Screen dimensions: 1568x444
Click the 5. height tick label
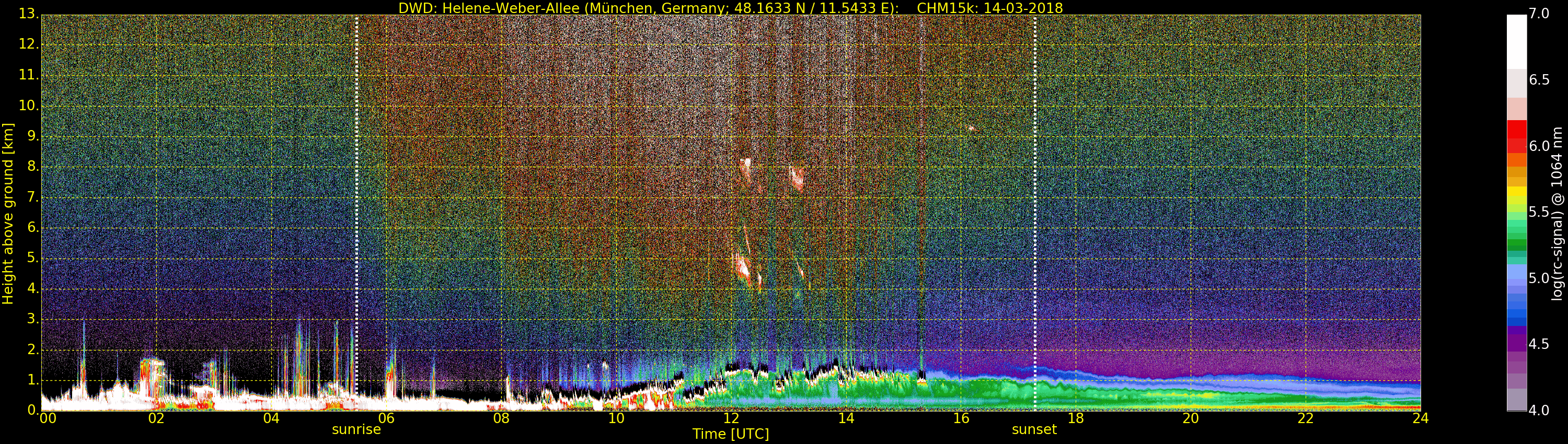[x=33, y=258]
